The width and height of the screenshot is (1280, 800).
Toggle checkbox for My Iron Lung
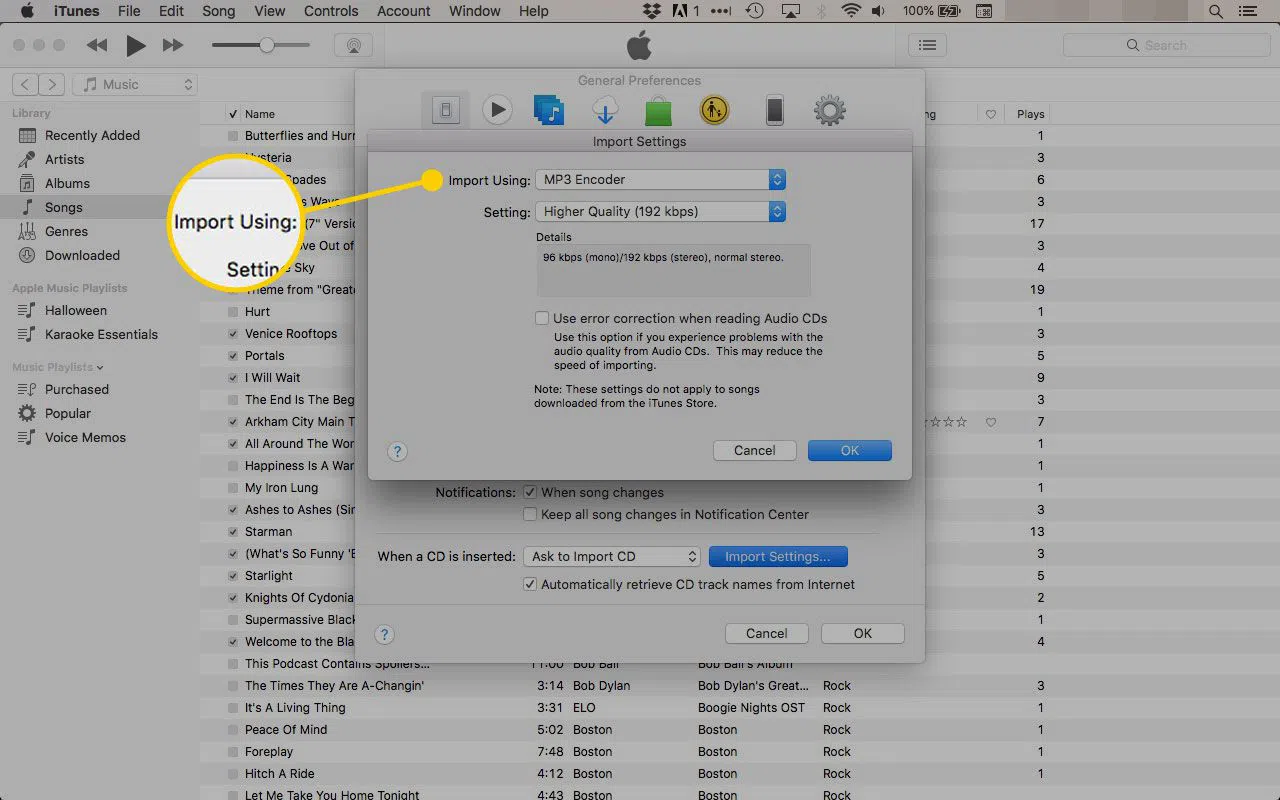point(233,488)
